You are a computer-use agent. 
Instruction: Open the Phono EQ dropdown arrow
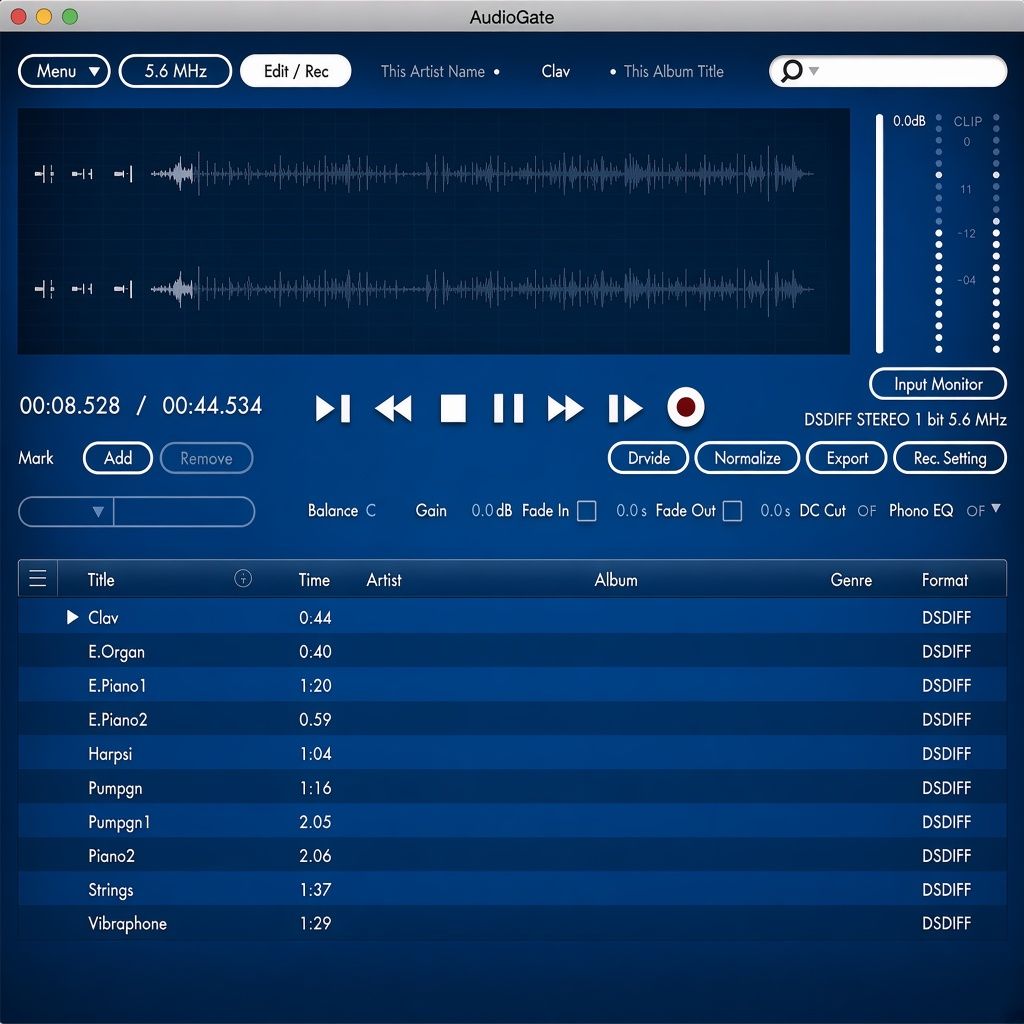pyautogui.click(x=996, y=508)
